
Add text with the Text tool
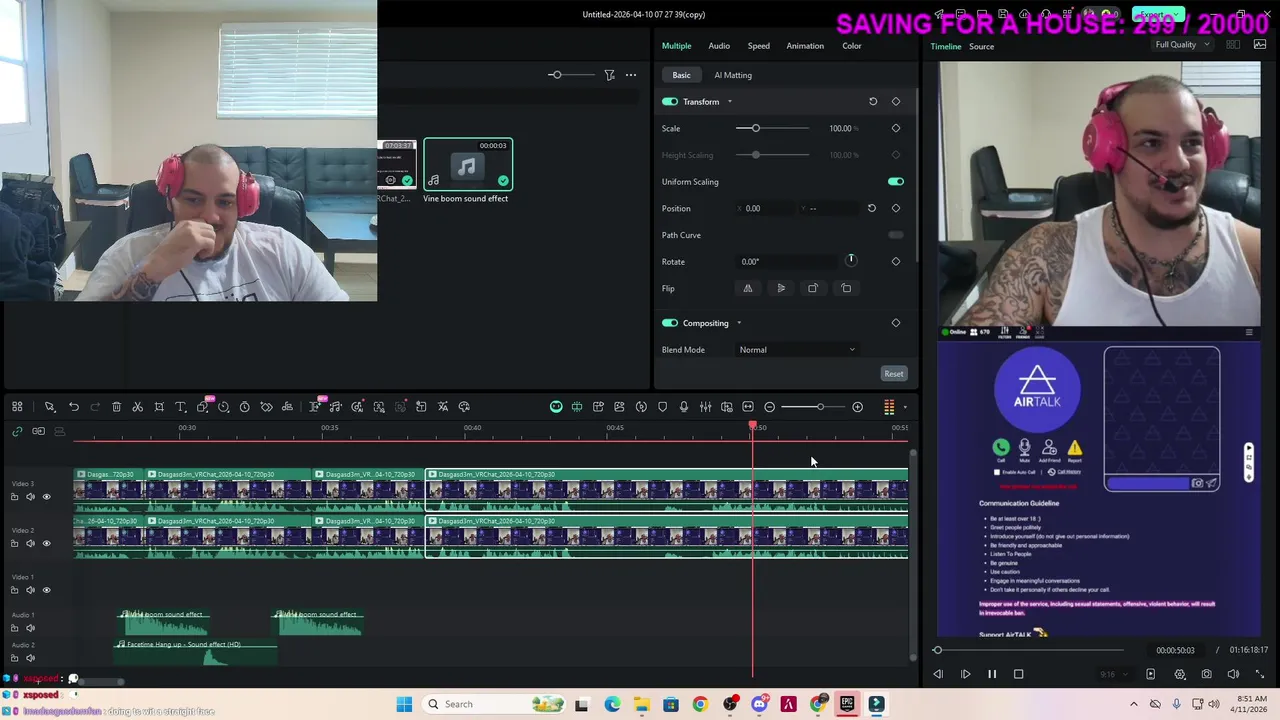tap(181, 407)
